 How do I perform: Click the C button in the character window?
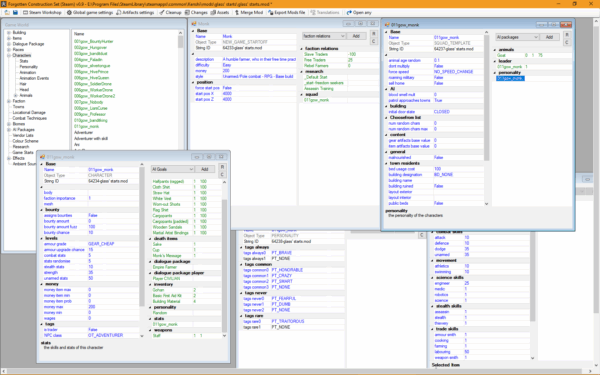222,175
